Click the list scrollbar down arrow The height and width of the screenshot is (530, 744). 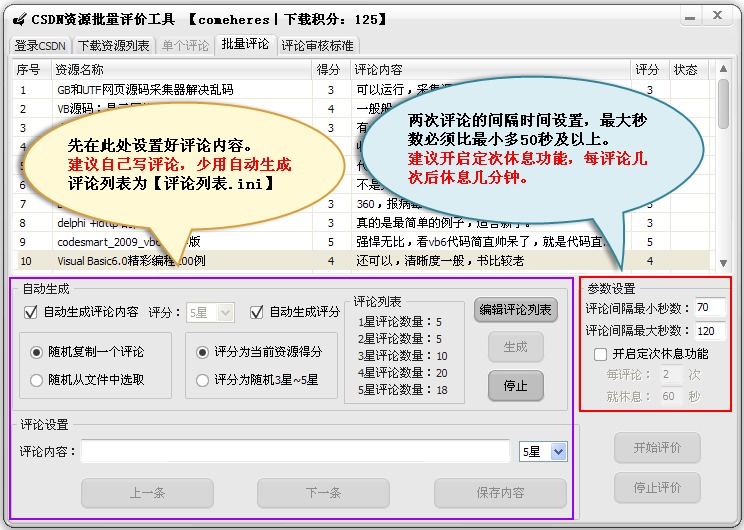723,263
